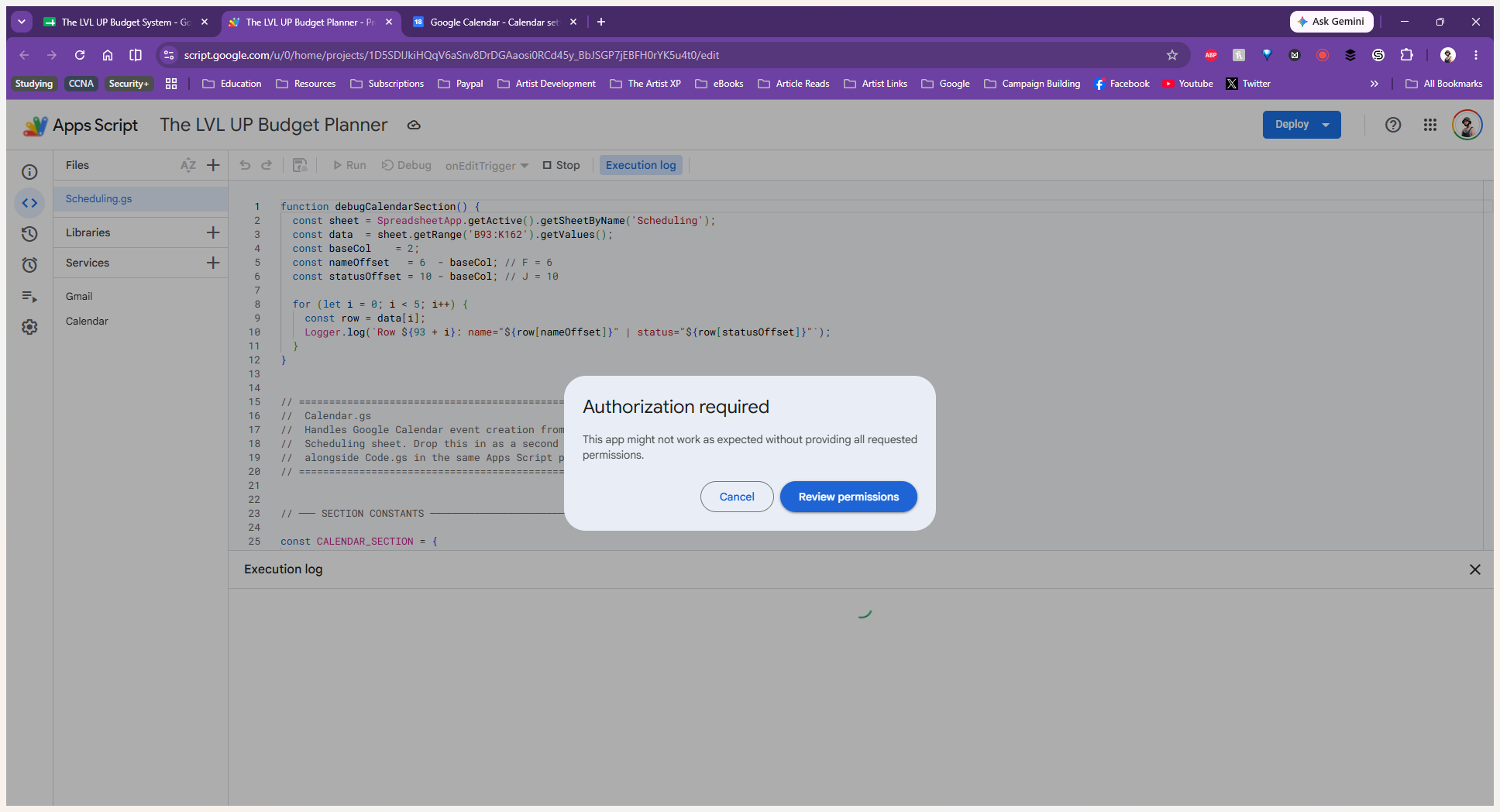The width and height of the screenshot is (1500, 812).
Task: Open the Libraries section header
Action: click(88, 232)
